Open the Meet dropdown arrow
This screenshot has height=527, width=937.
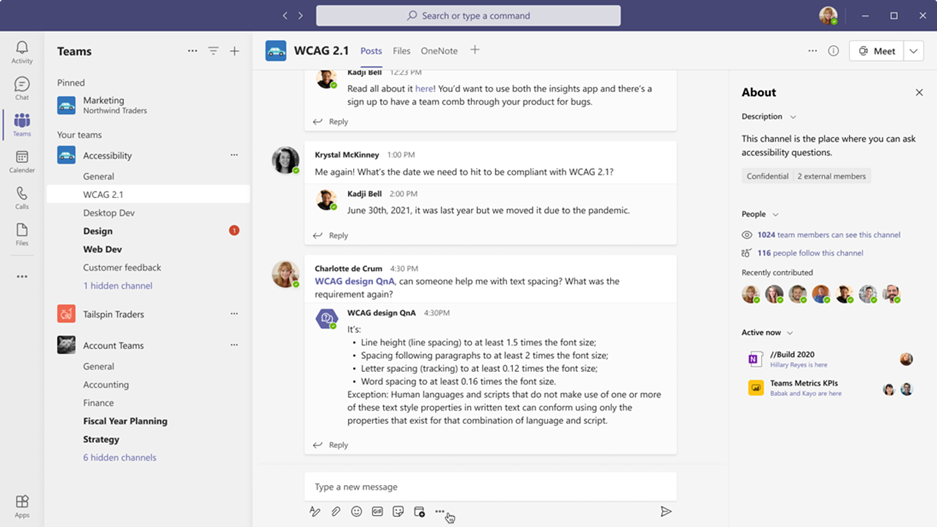[914, 51]
